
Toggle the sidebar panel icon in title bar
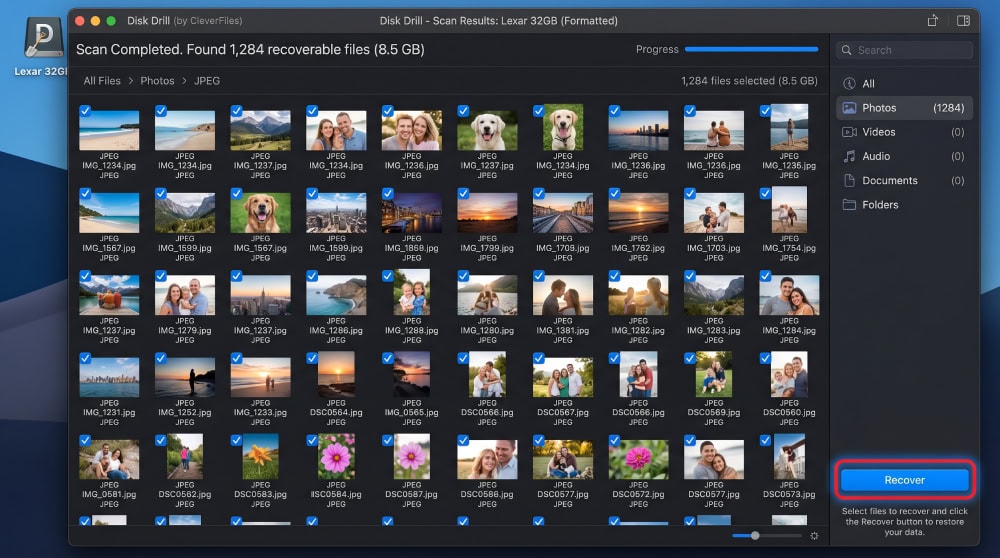pos(963,20)
